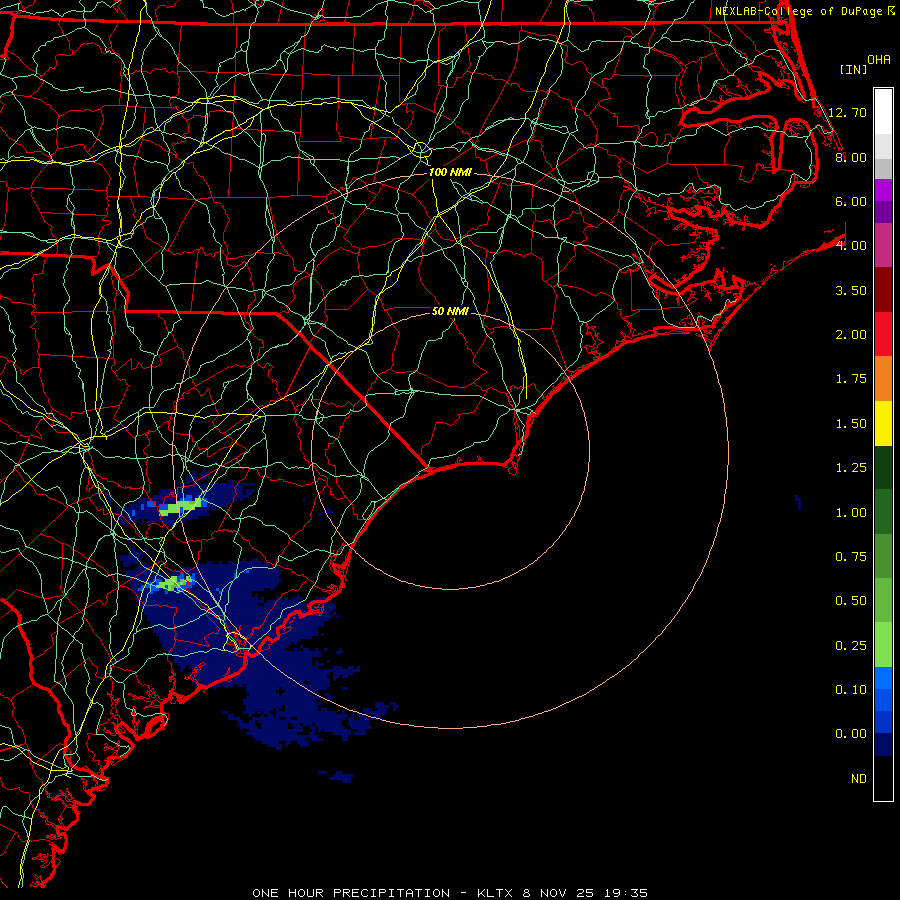Select the 6.00 legend value
900x900 pixels.
coord(851,201)
